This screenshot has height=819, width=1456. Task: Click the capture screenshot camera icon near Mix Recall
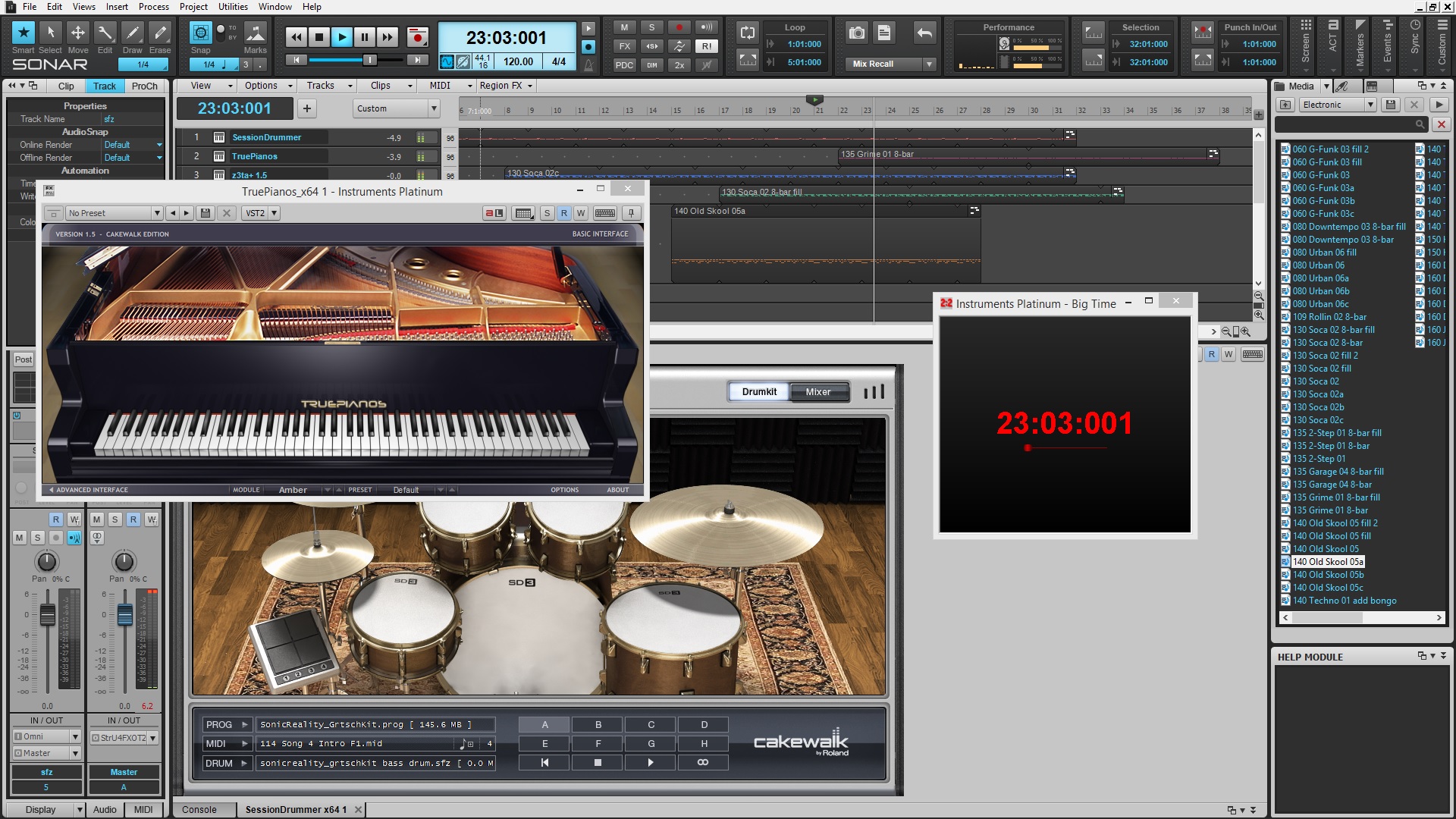pyautogui.click(x=857, y=33)
